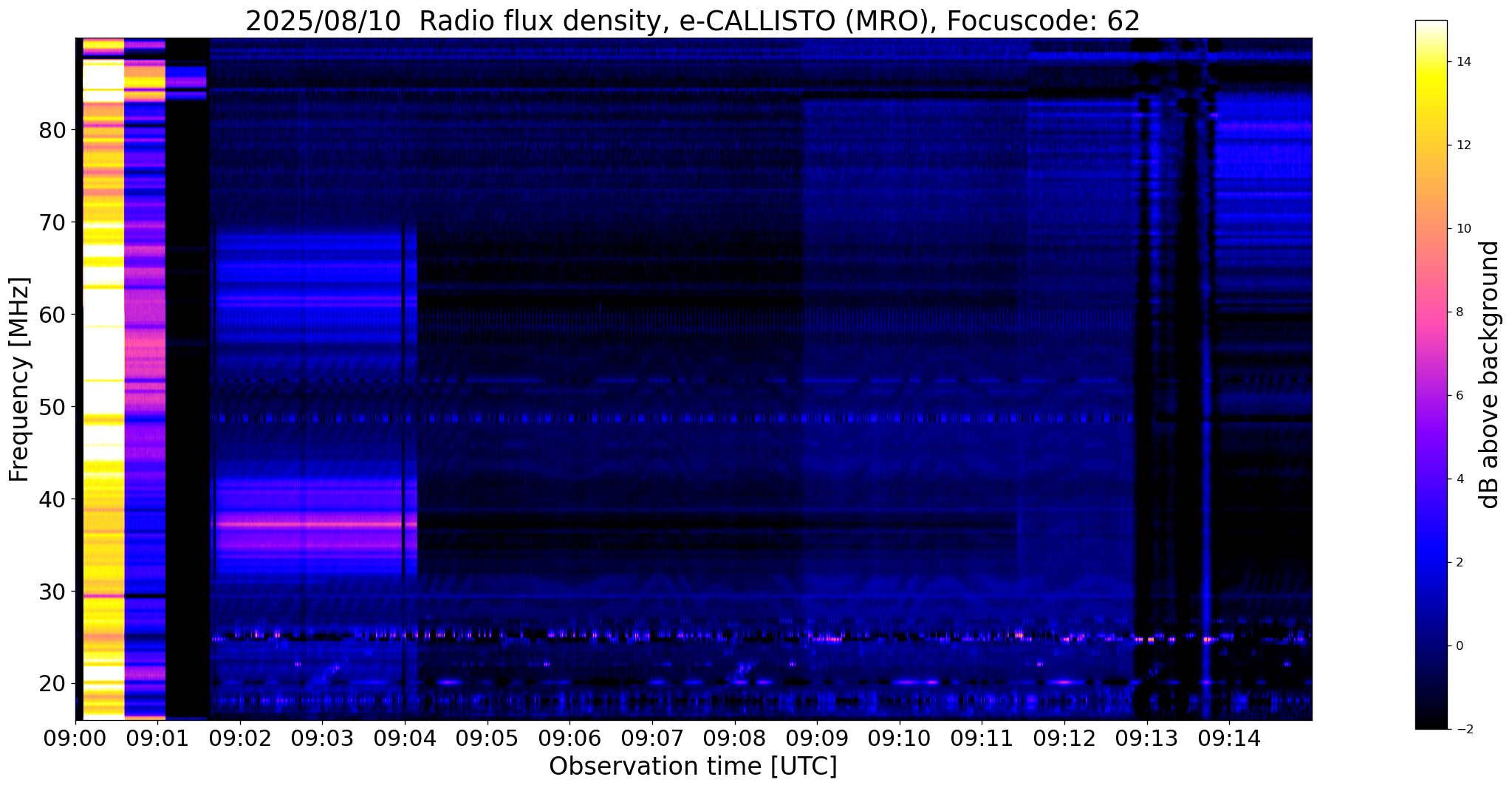Click the 09:09 time tick label
Image resolution: width=1512 pixels, height=788 pixels.
[x=817, y=739]
